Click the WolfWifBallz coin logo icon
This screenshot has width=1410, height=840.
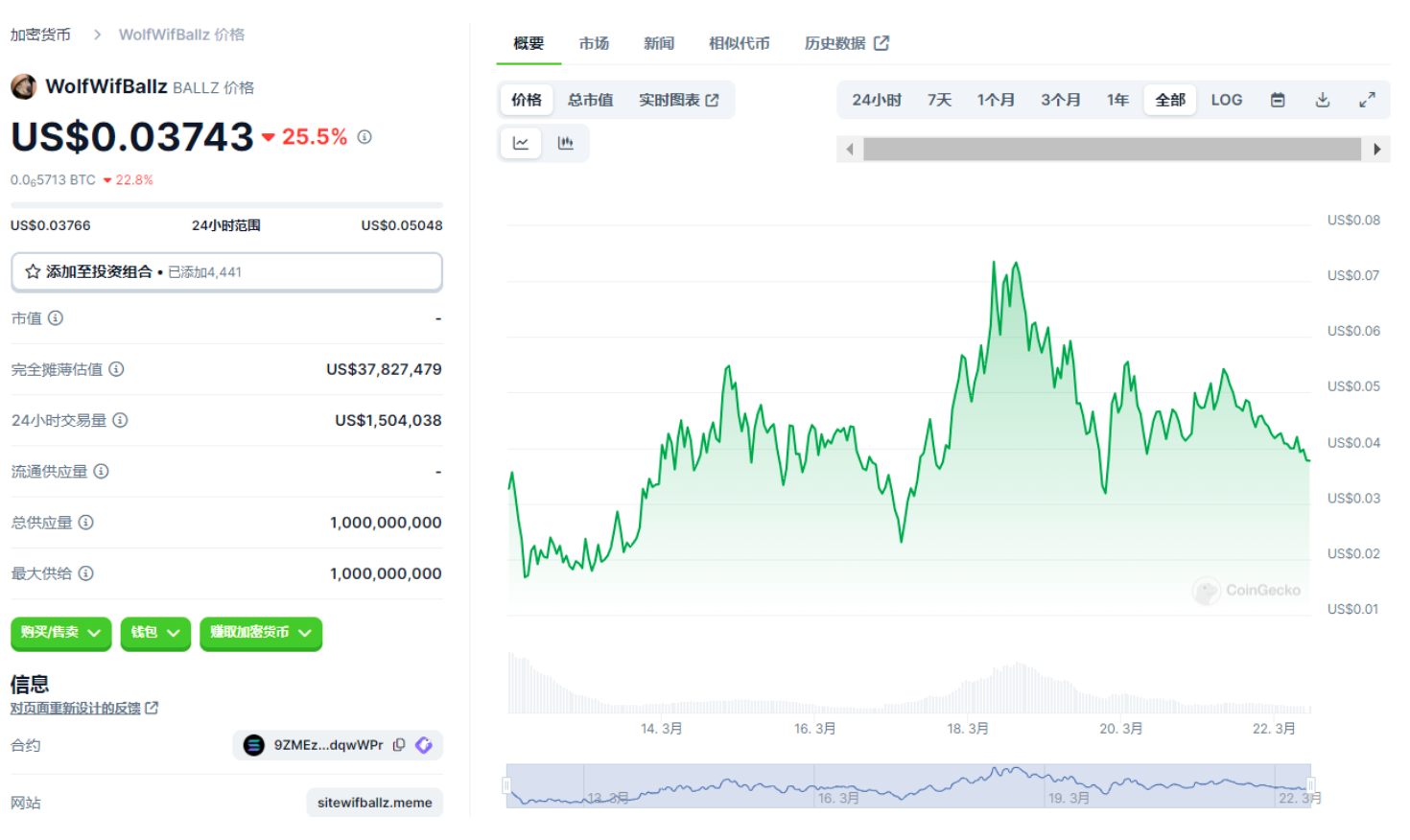[x=24, y=87]
